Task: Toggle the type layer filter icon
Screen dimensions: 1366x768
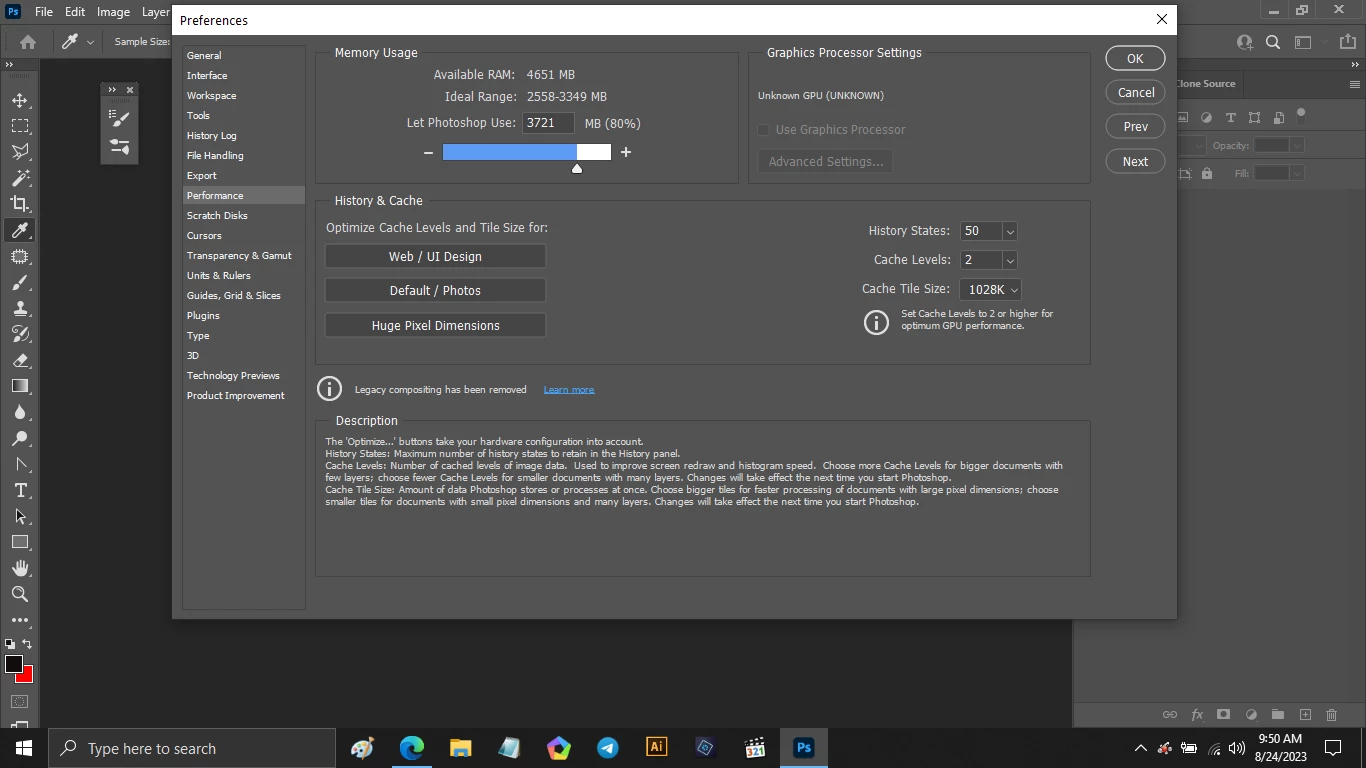Action: point(1230,117)
